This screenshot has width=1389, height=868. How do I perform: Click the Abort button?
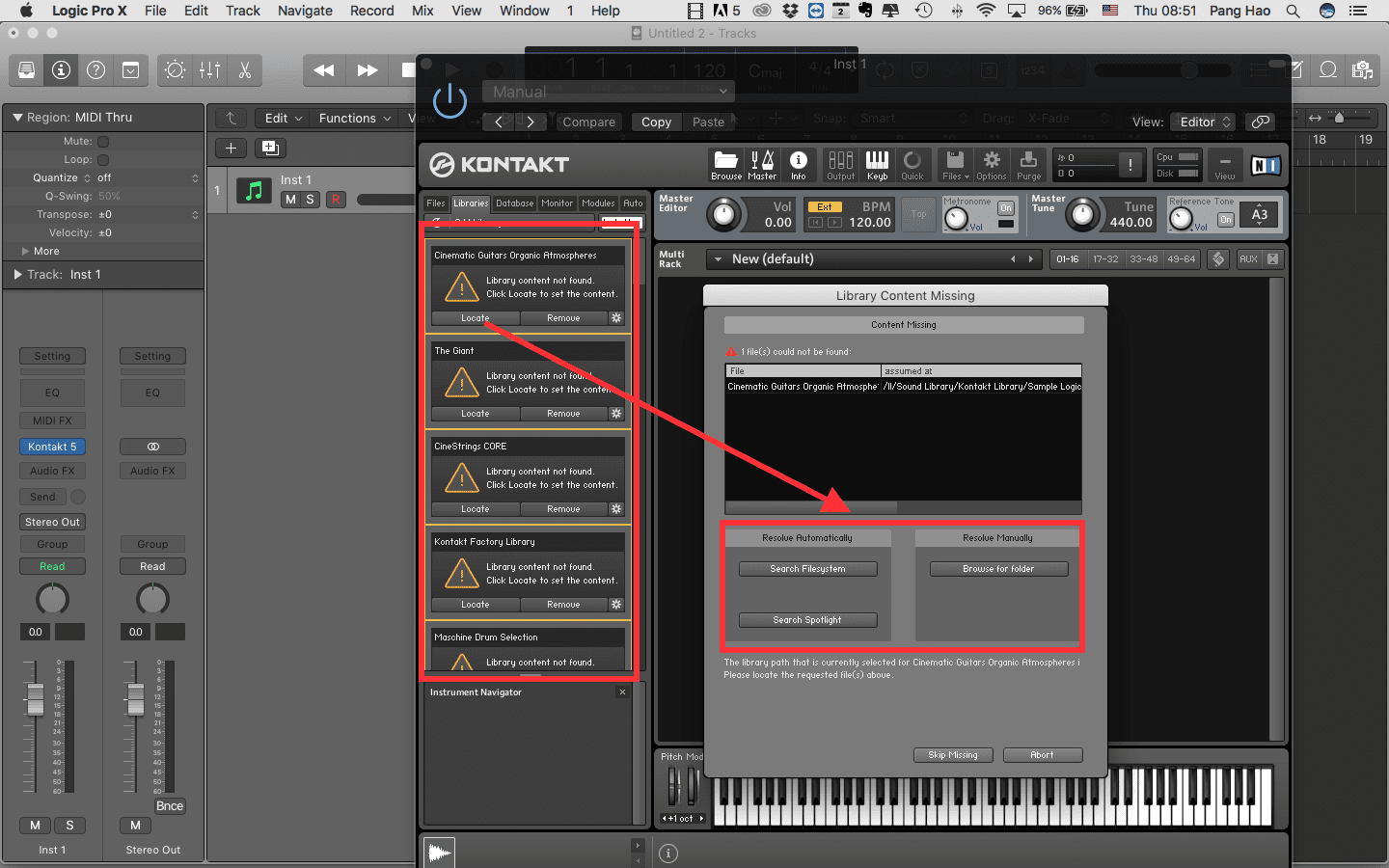[1043, 755]
